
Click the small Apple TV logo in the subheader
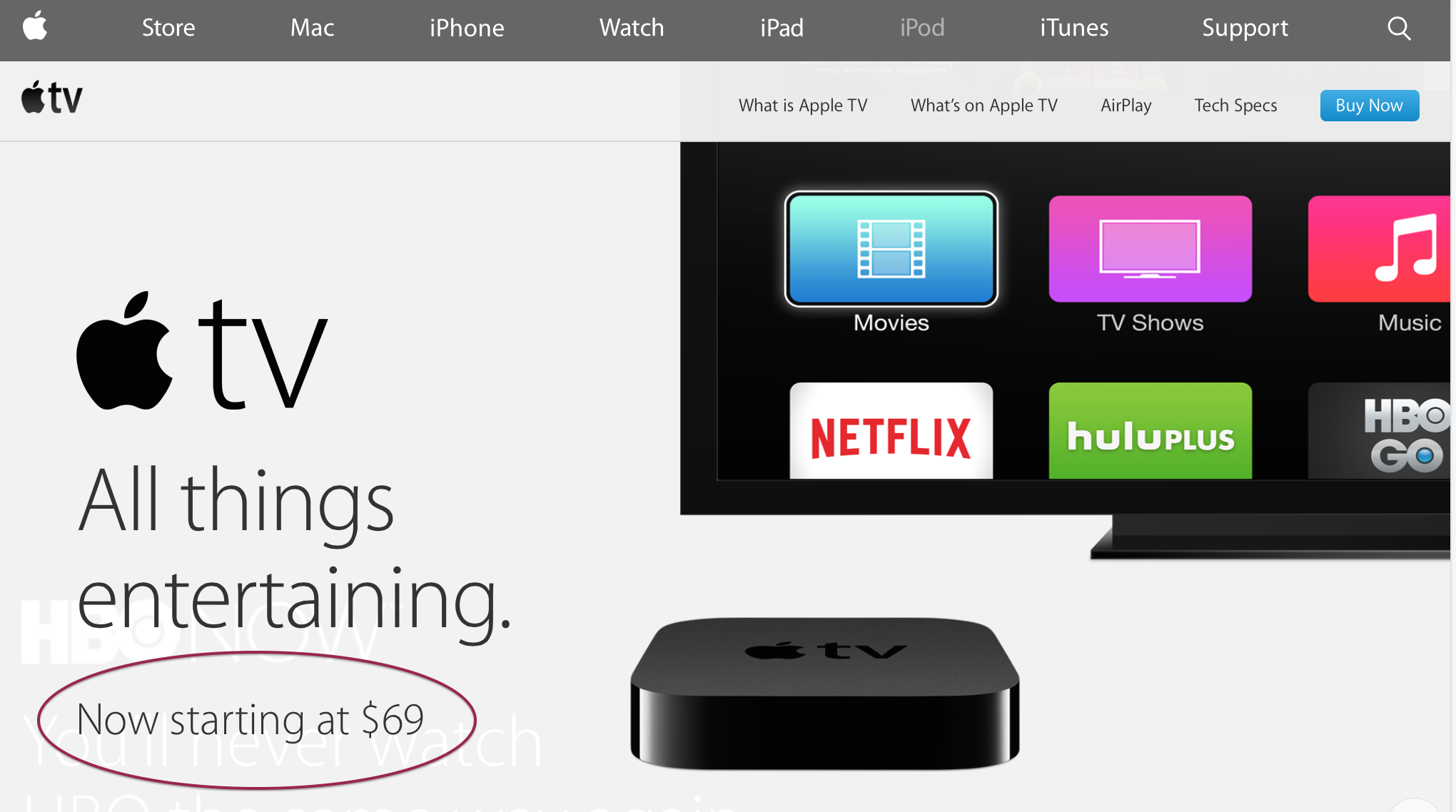pyautogui.click(x=51, y=98)
